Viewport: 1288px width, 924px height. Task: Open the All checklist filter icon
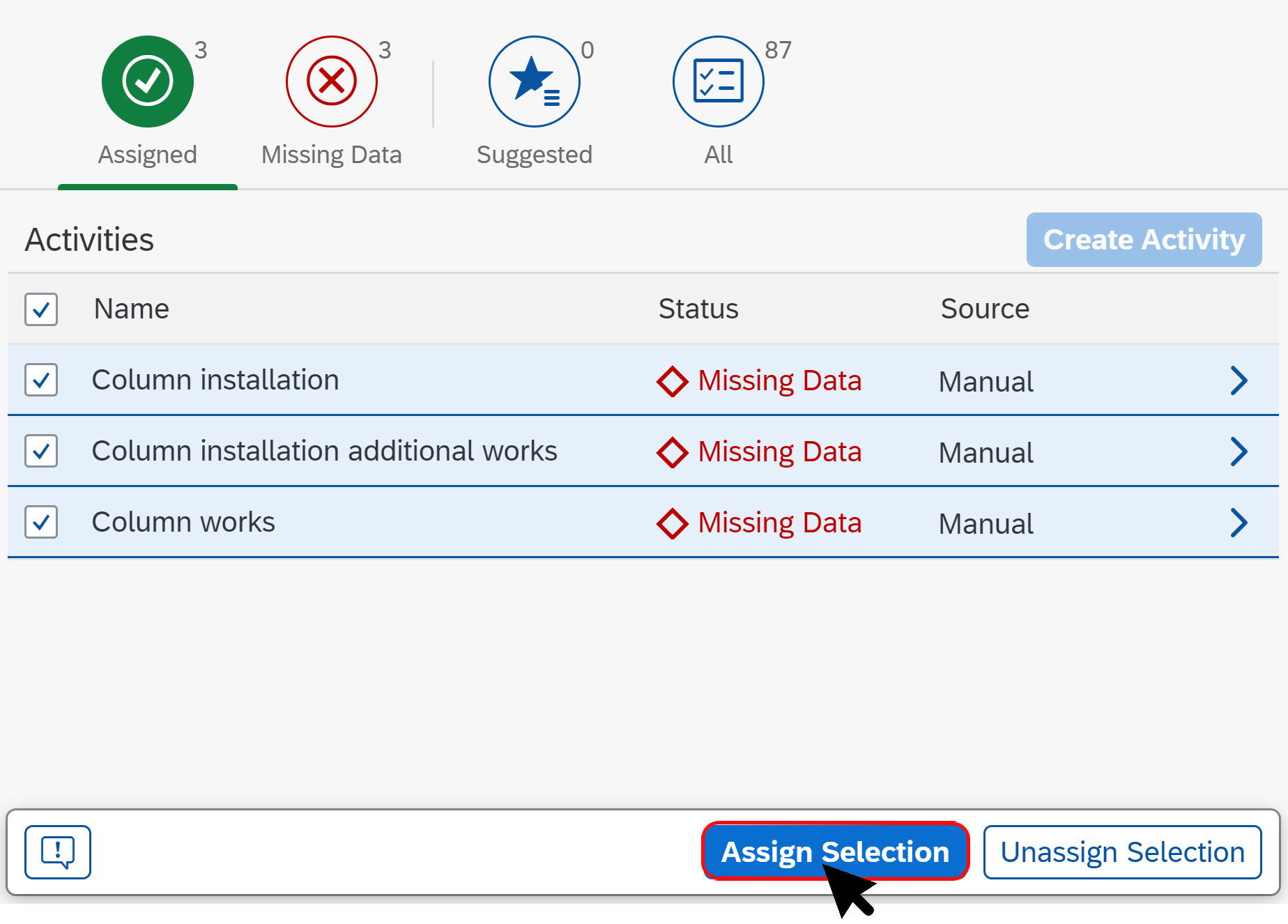tap(719, 82)
